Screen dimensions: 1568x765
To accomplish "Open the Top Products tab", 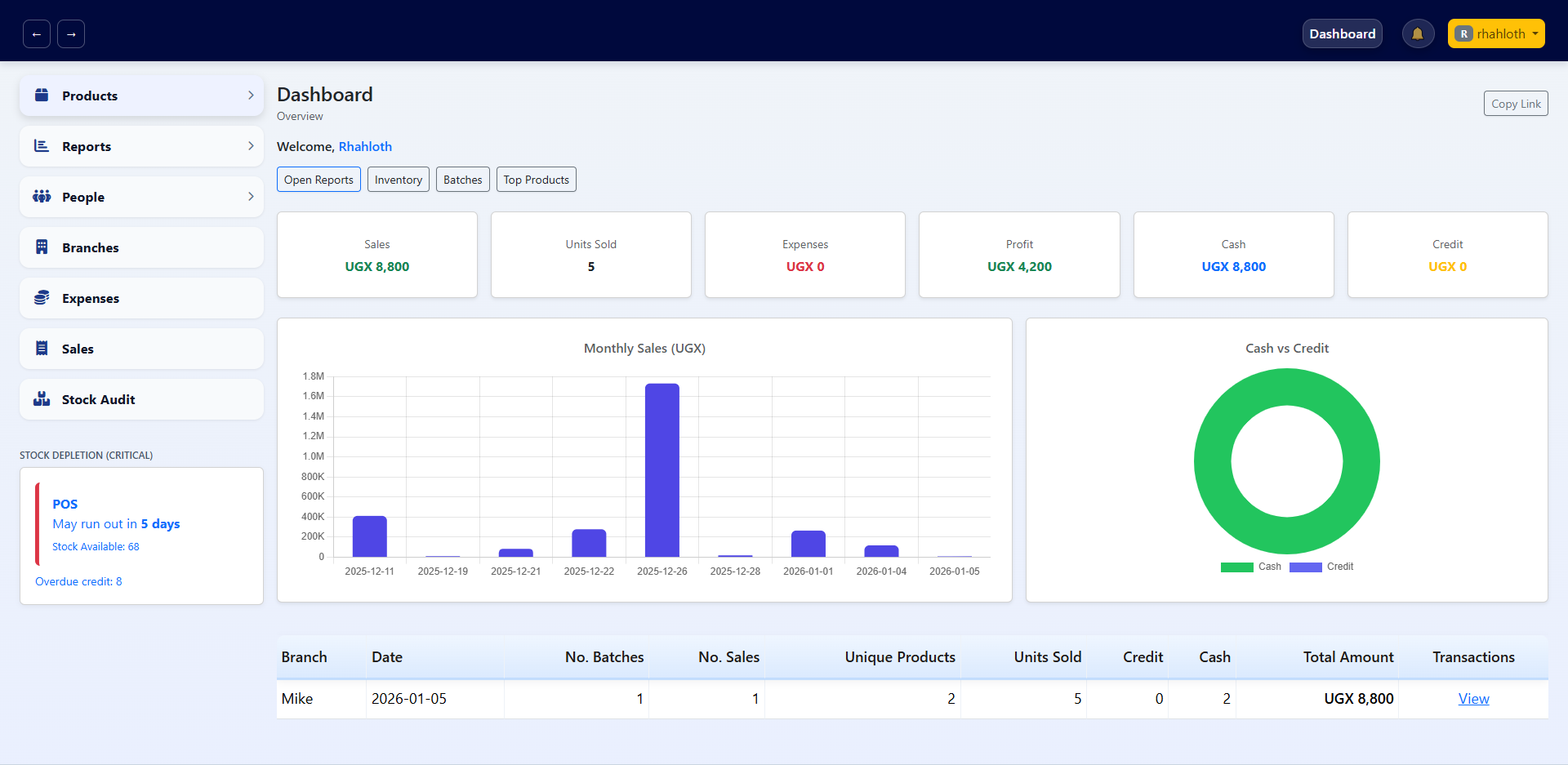I will point(536,179).
